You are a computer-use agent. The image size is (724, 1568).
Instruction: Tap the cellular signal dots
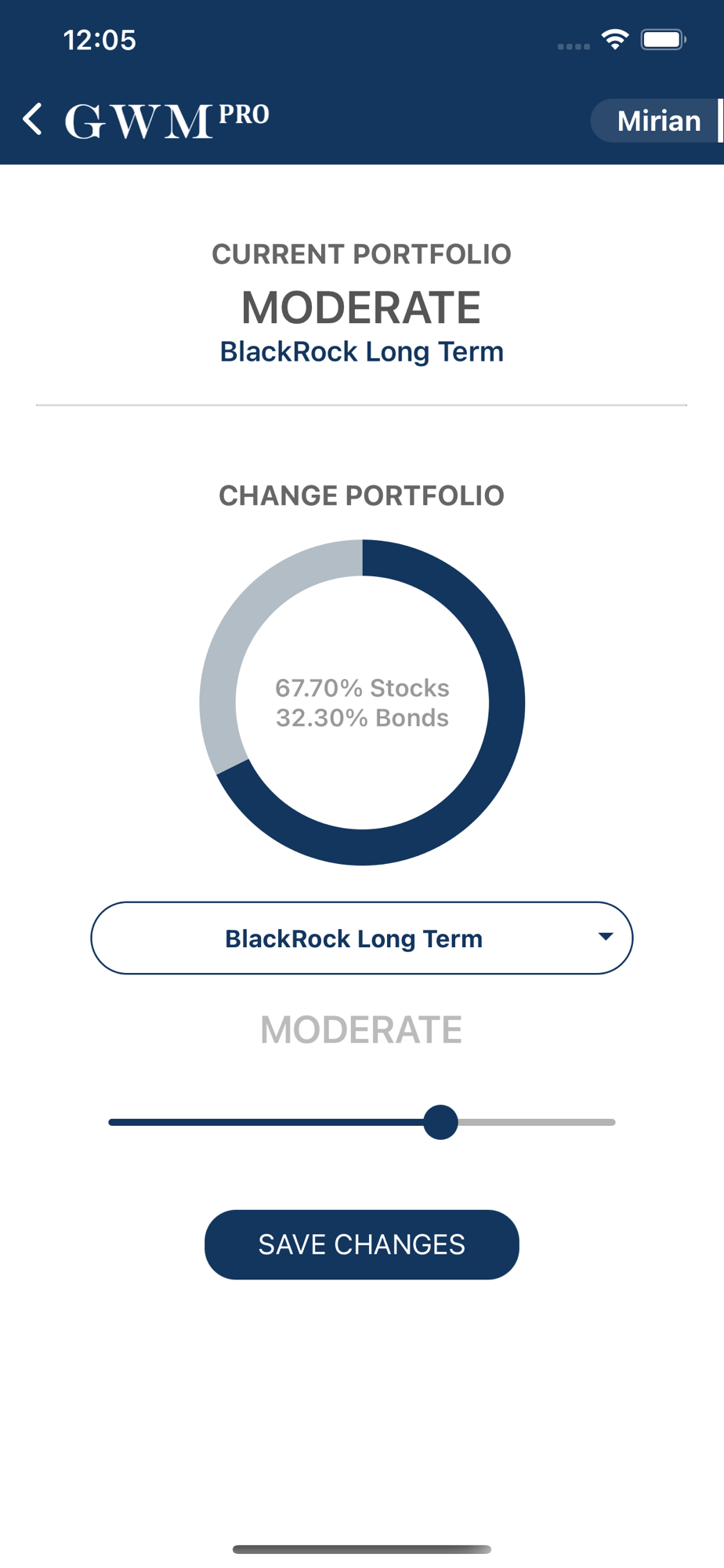(x=574, y=46)
